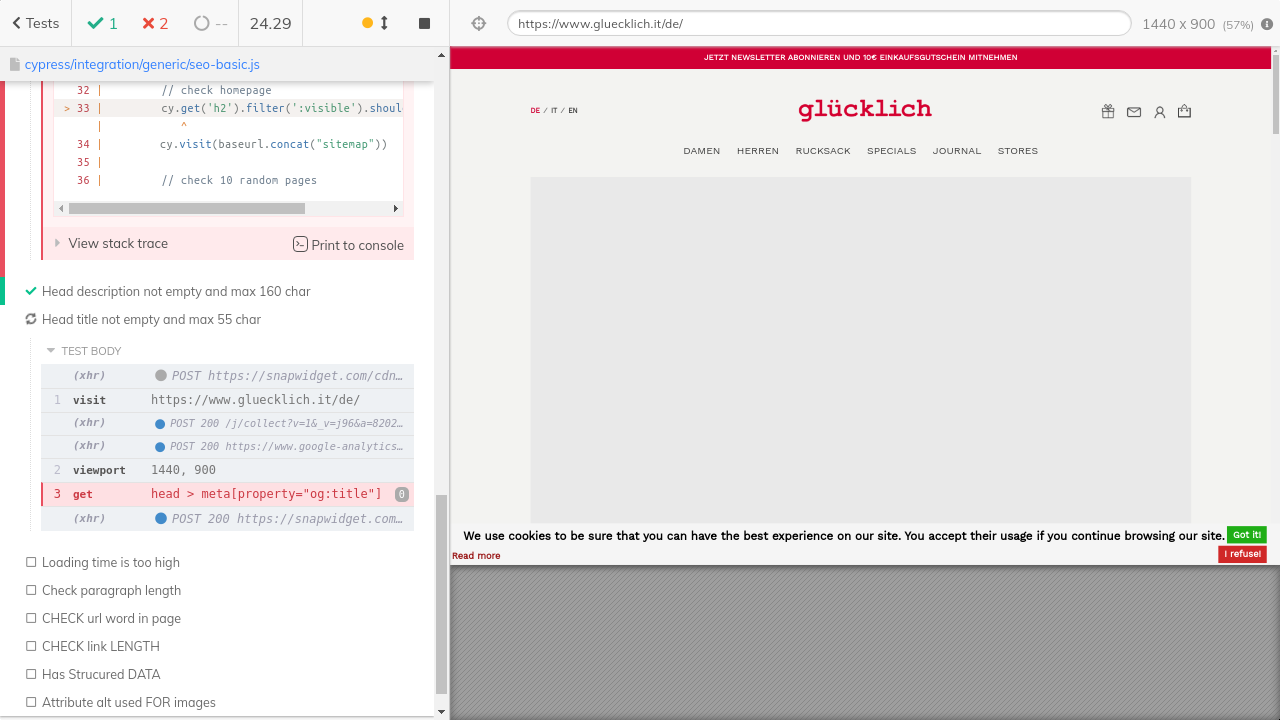Click the URL address field
The width and height of the screenshot is (1280, 720).
click(818, 24)
